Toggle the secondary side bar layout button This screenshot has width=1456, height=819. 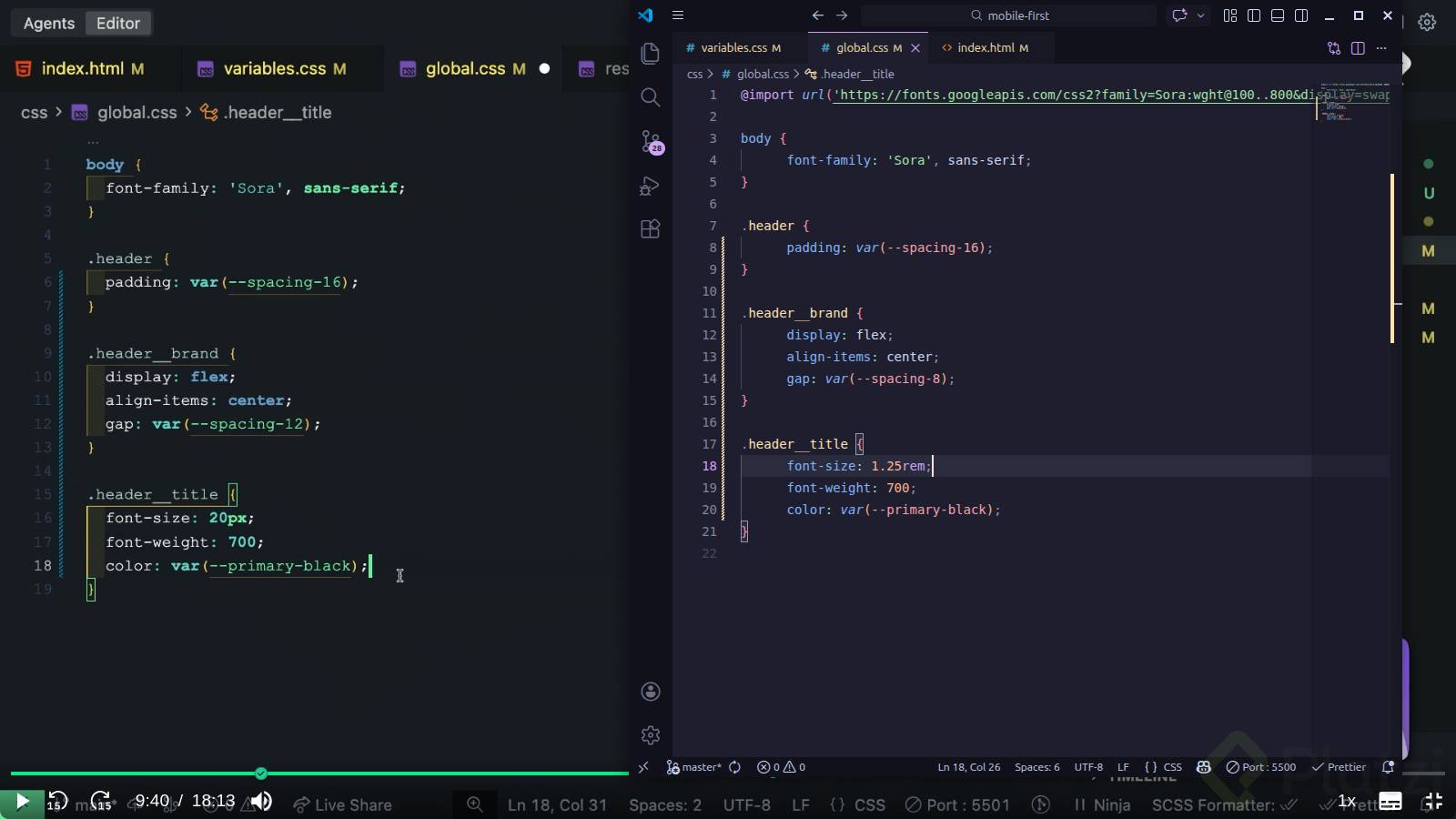(1301, 15)
